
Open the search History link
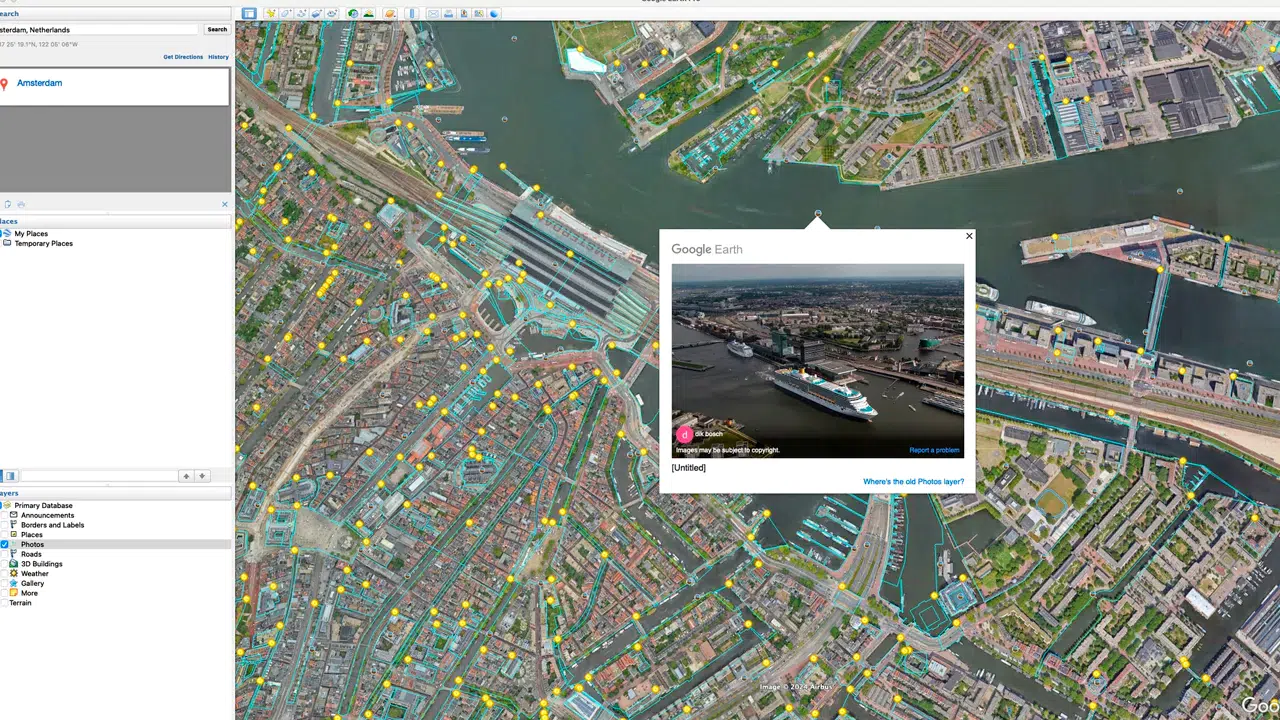tap(219, 57)
